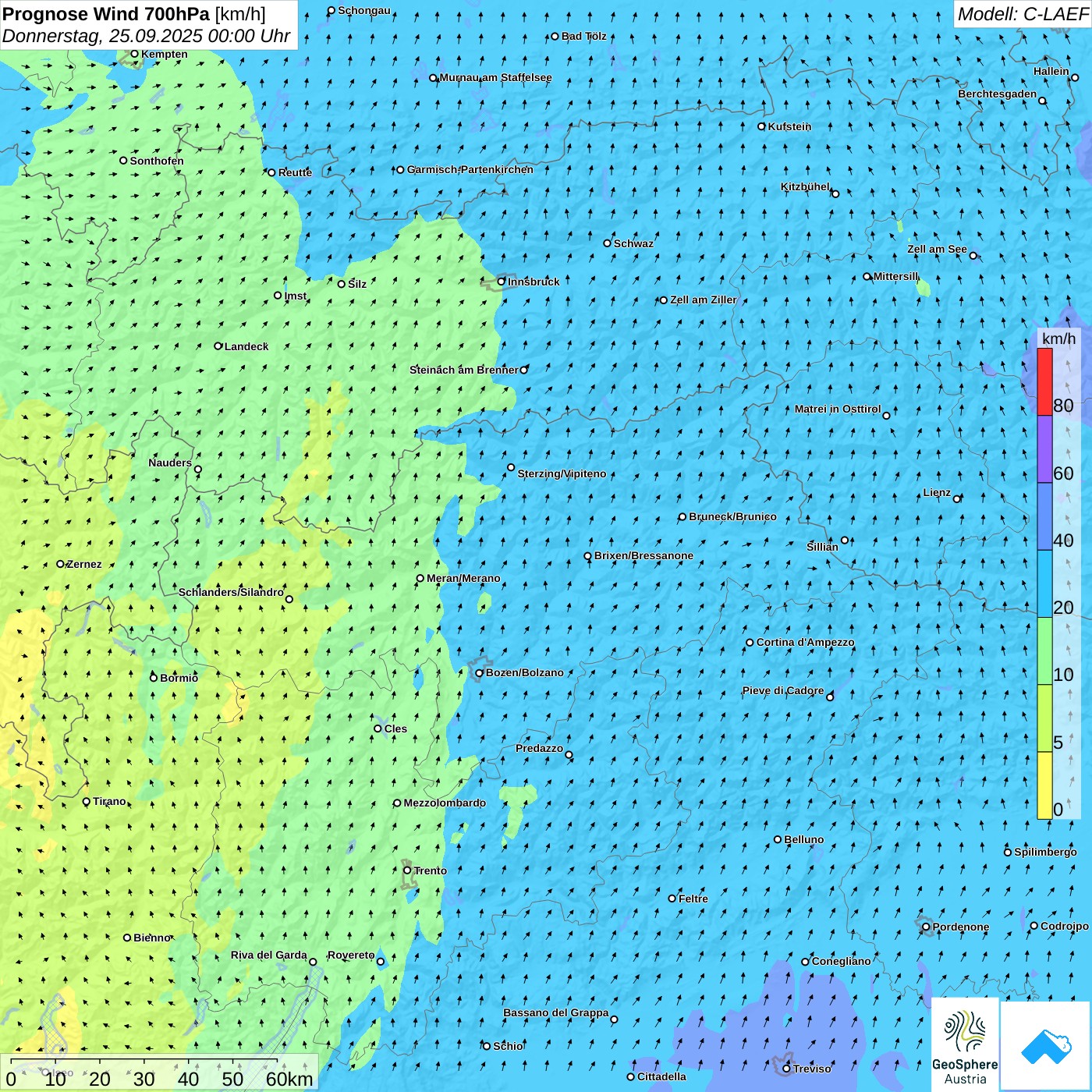Click the Feltre location dot
This screenshot has height=1092, width=1092.
[672, 899]
